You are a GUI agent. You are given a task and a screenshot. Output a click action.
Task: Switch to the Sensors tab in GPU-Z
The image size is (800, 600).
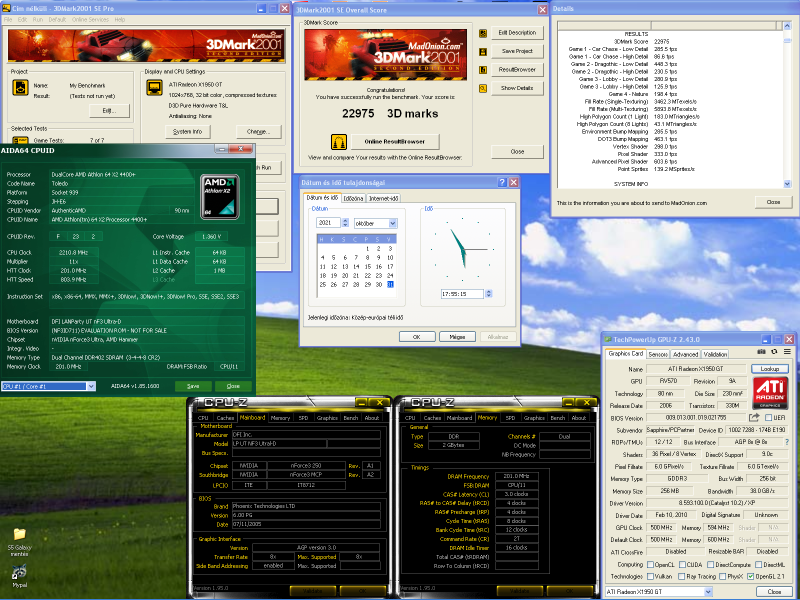tap(658, 354)
